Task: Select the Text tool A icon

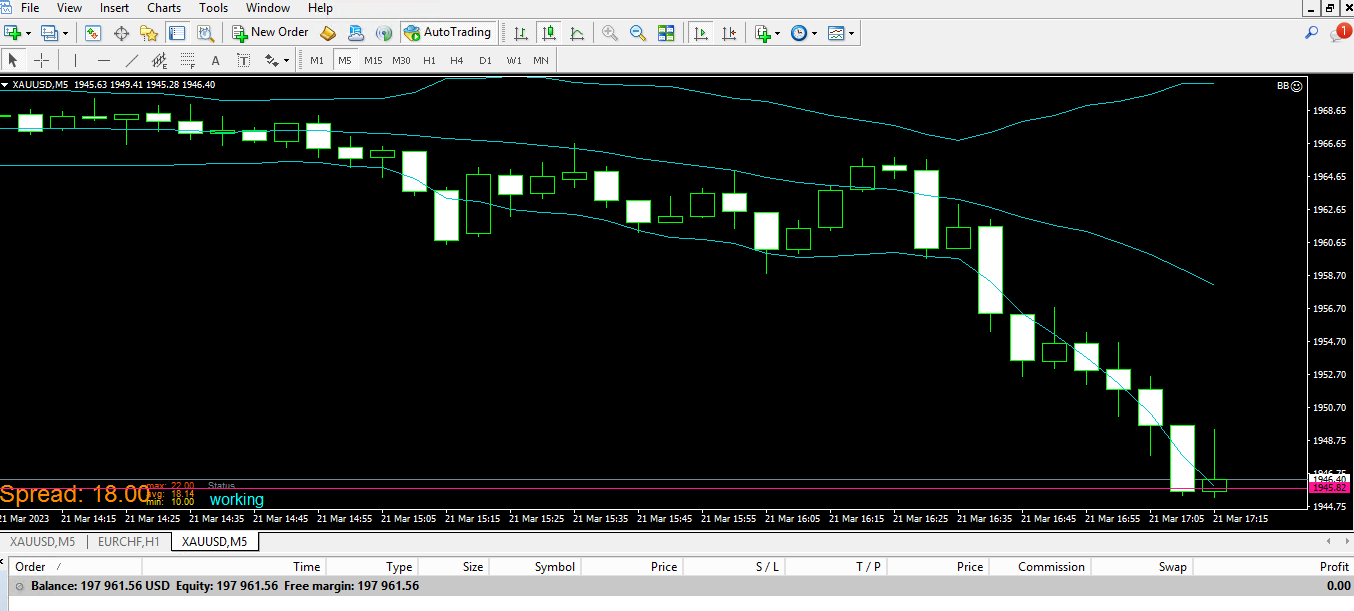Action: tap(215, 60)
